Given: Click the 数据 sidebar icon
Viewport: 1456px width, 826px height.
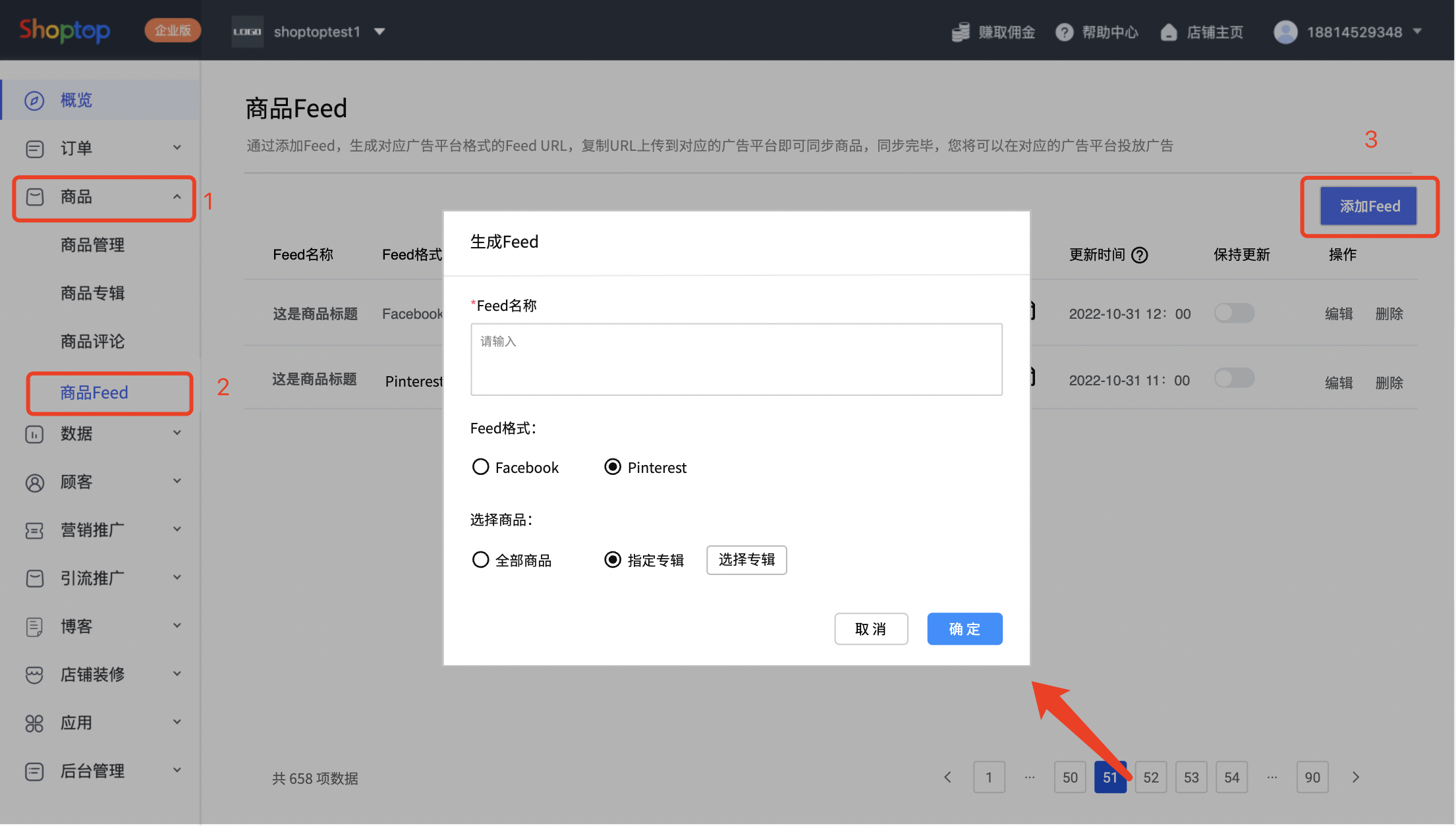Looking at the screenshot, I should click(x=34, y=434).
